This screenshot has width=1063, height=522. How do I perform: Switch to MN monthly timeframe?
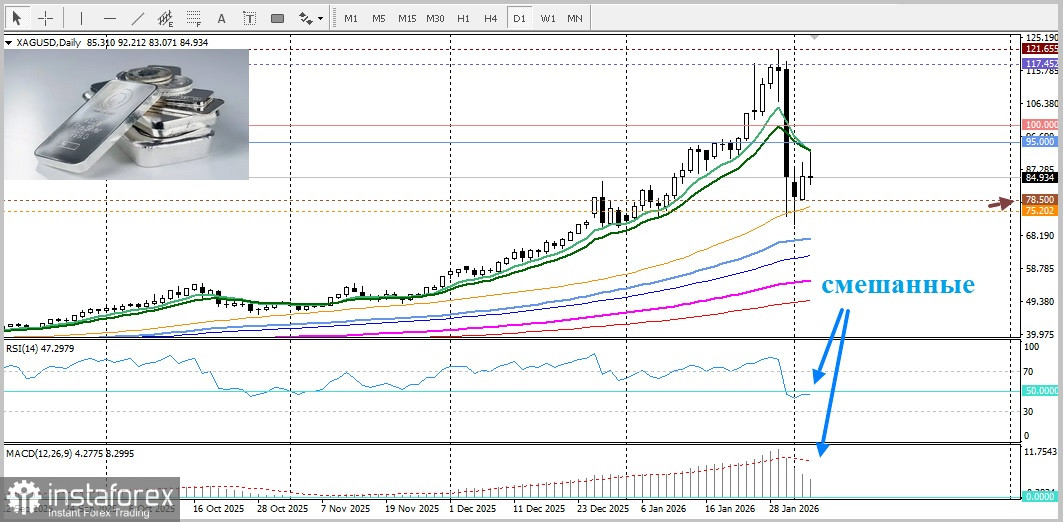coord(575,18)
